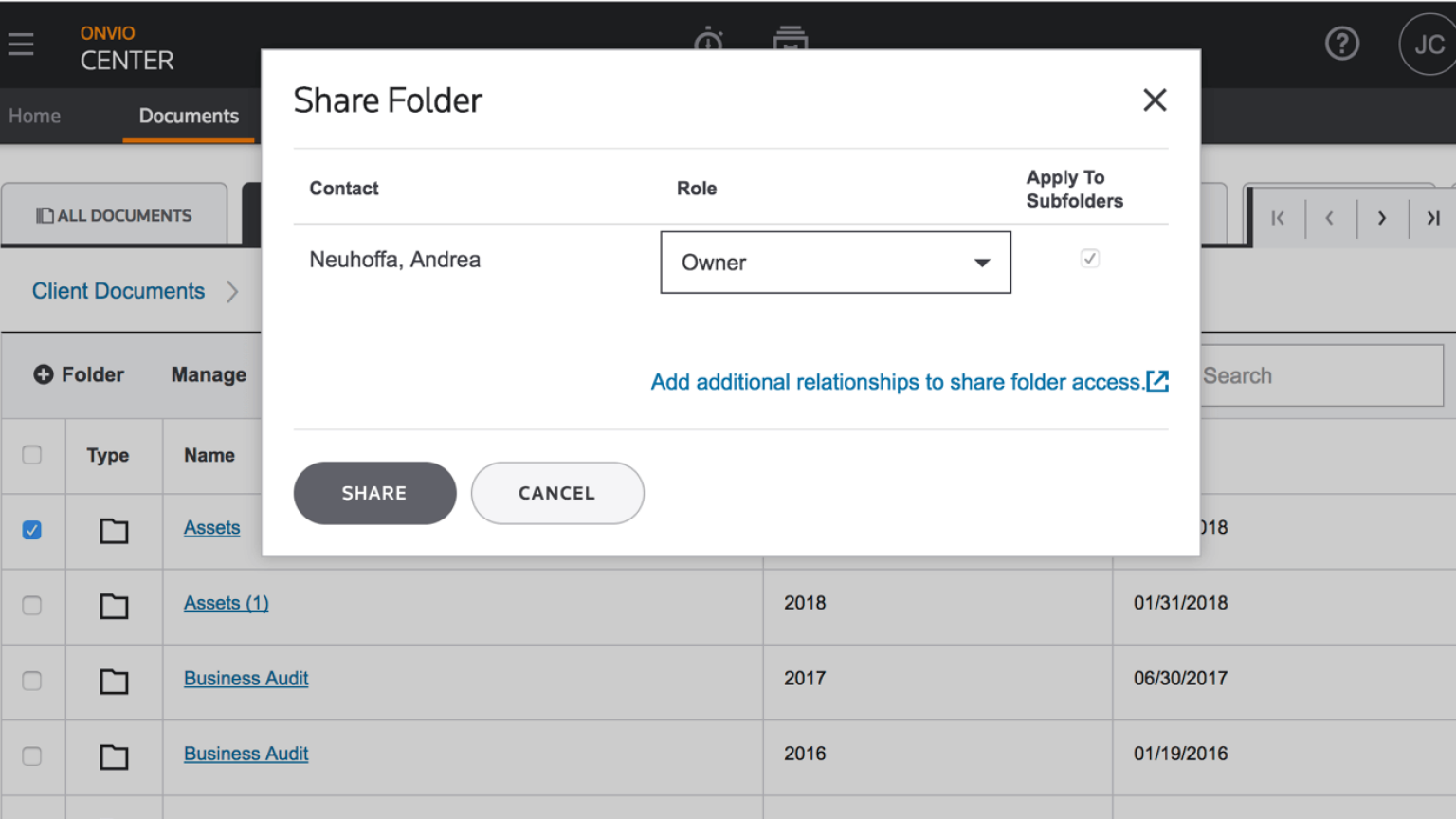
Task: Open the help question mark icon
Action: point(1341,44)
